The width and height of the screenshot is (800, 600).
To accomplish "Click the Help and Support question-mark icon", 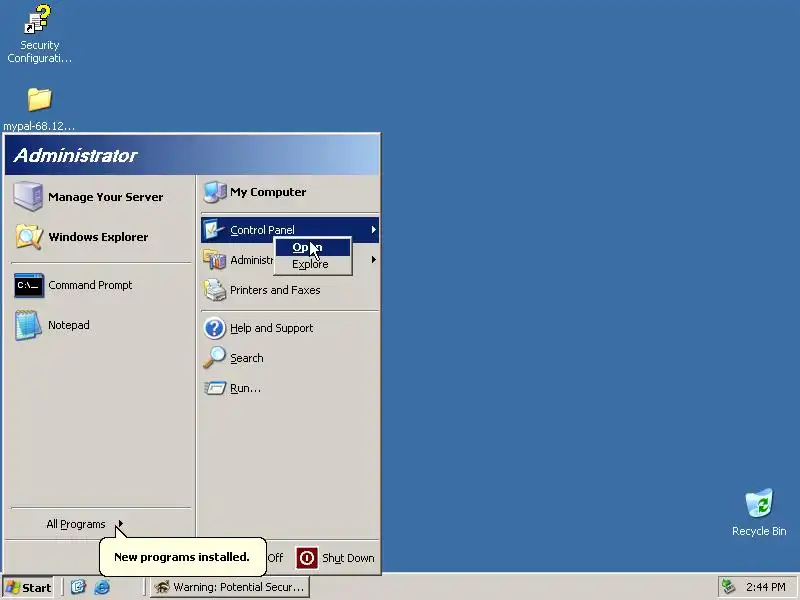I will pos(214,328).
